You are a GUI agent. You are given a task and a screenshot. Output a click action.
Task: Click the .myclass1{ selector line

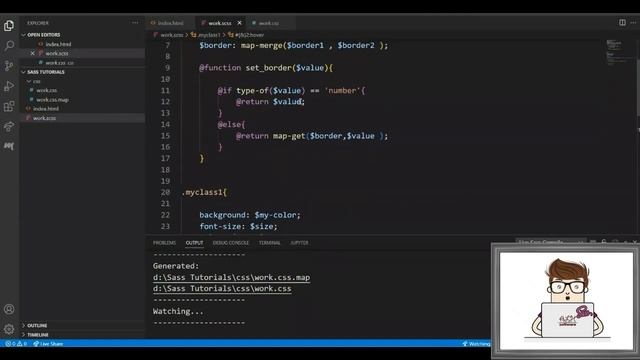204,192
